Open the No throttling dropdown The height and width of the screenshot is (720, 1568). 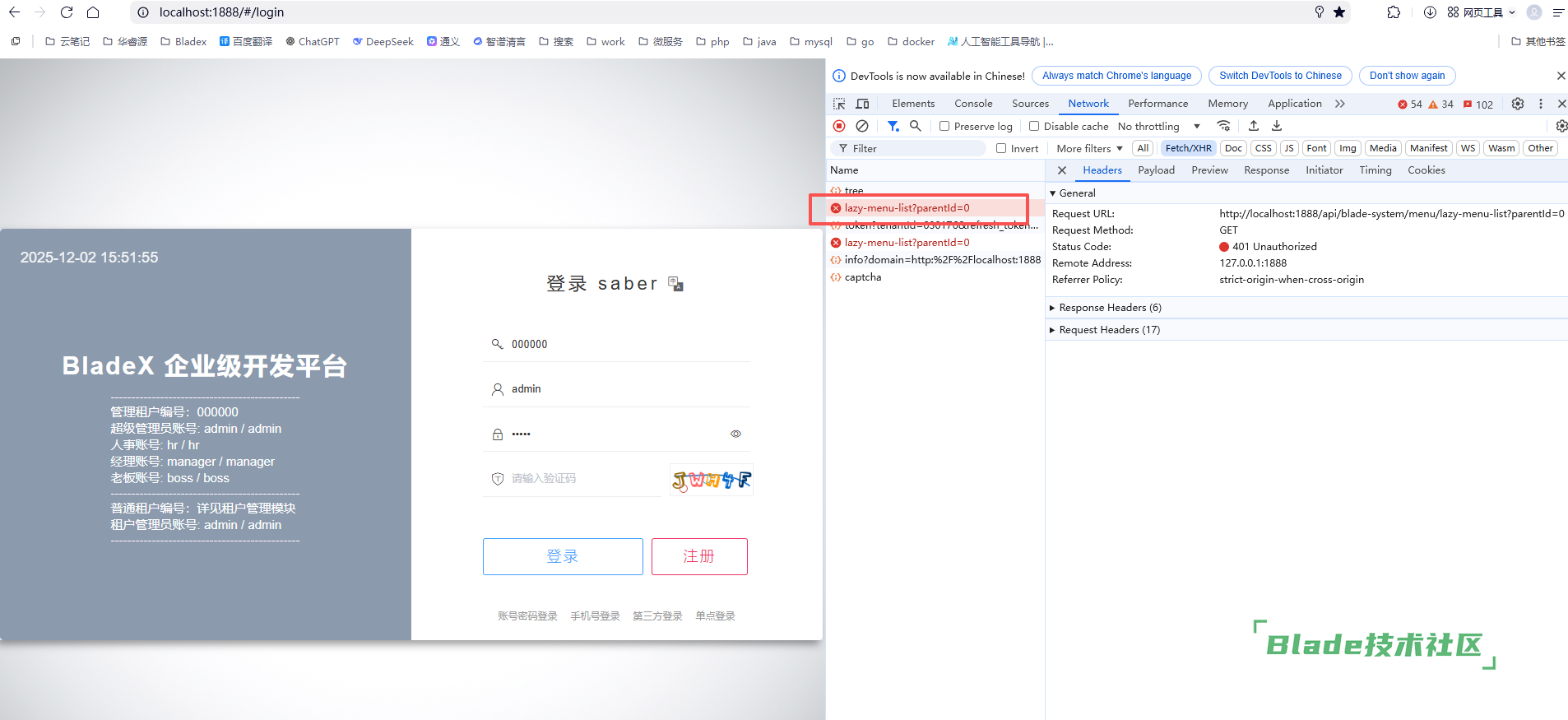tap(1158, 126)
